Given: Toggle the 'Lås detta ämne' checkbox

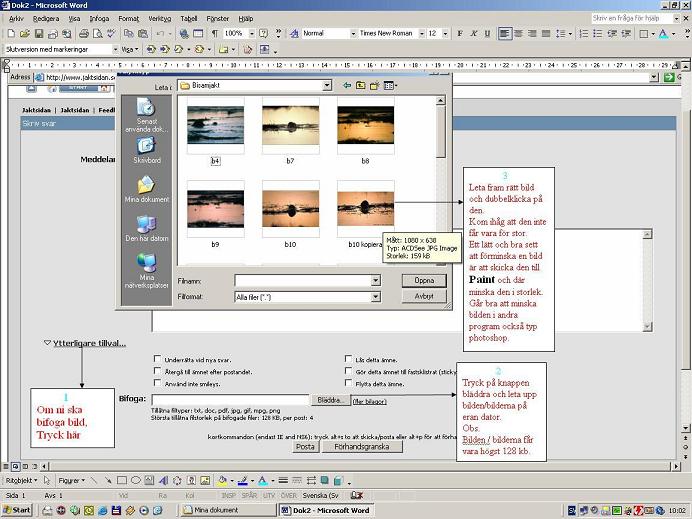Looking at the screenshot, I should pos(347,359).
